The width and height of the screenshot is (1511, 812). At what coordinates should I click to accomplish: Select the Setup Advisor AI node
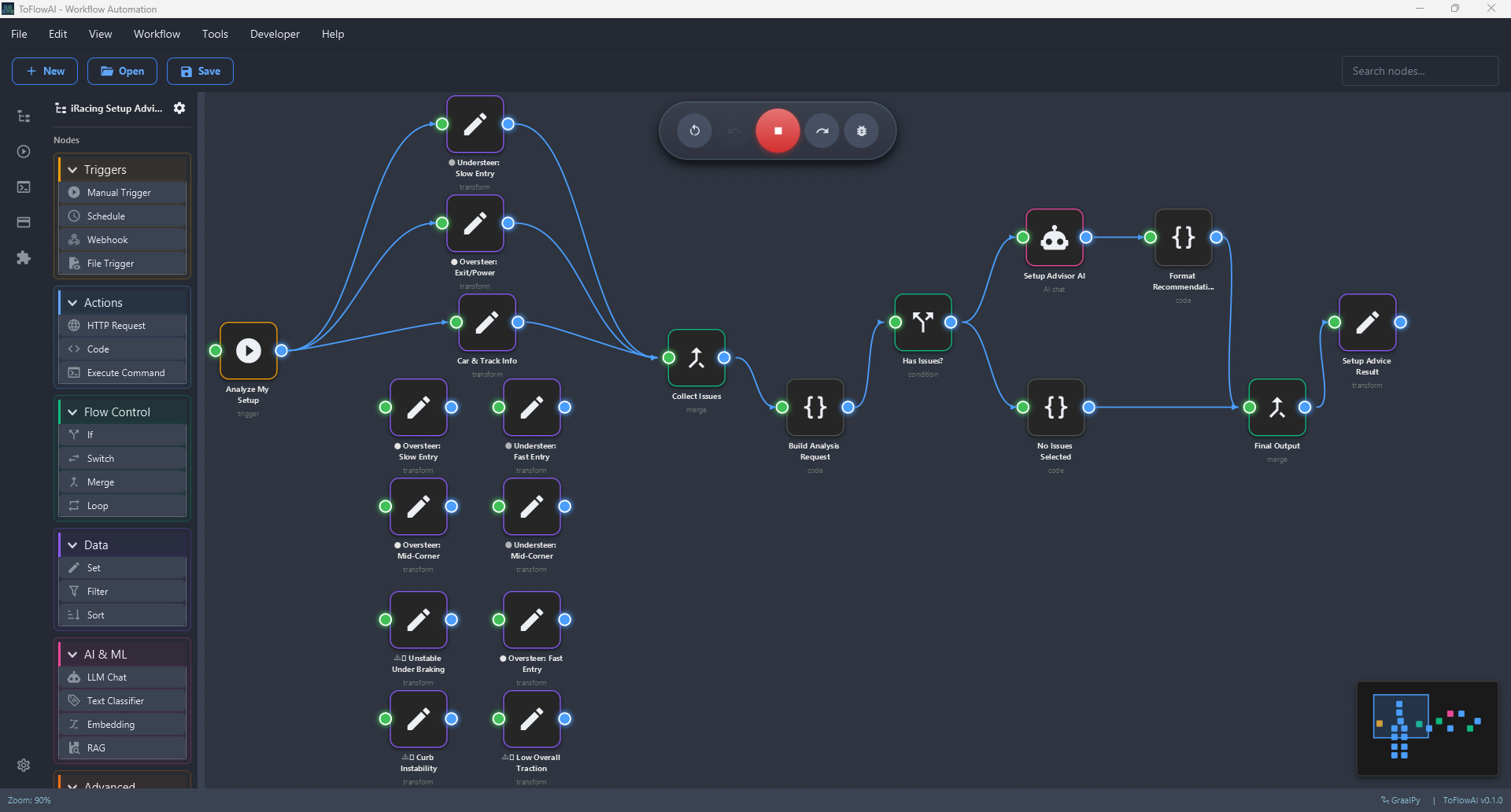tap(1055, 238)
